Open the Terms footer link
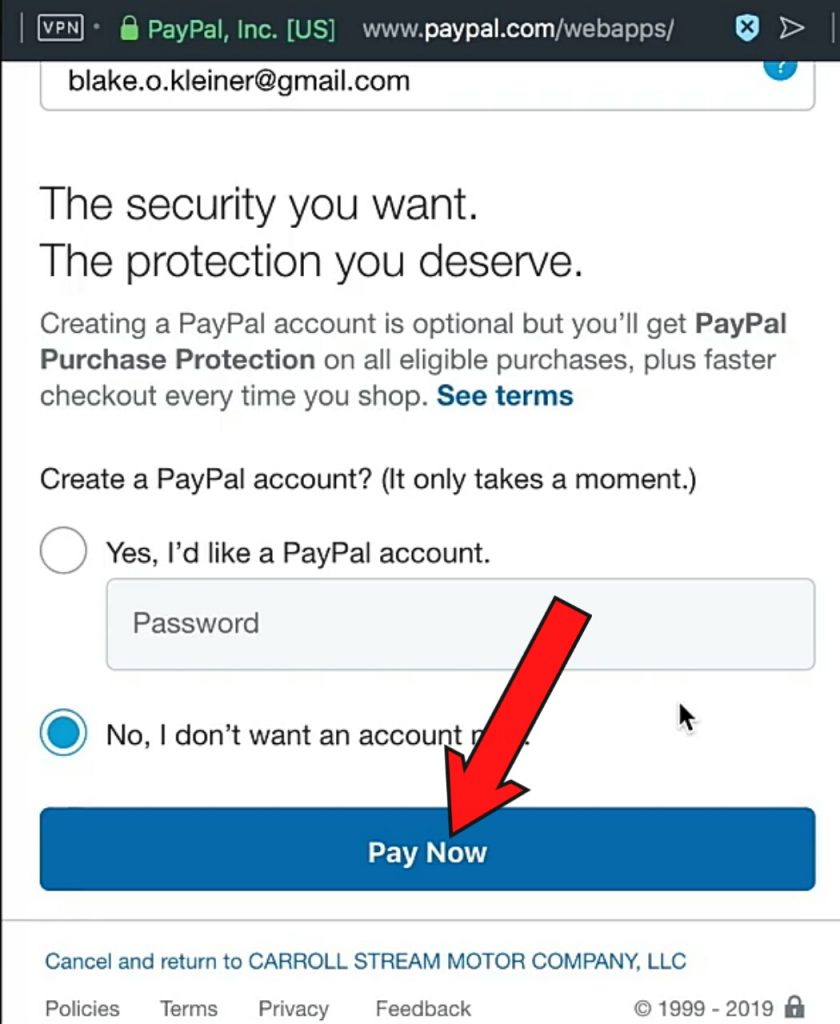This screenshot has width=840, height=1024. (x=188, y=1008)
